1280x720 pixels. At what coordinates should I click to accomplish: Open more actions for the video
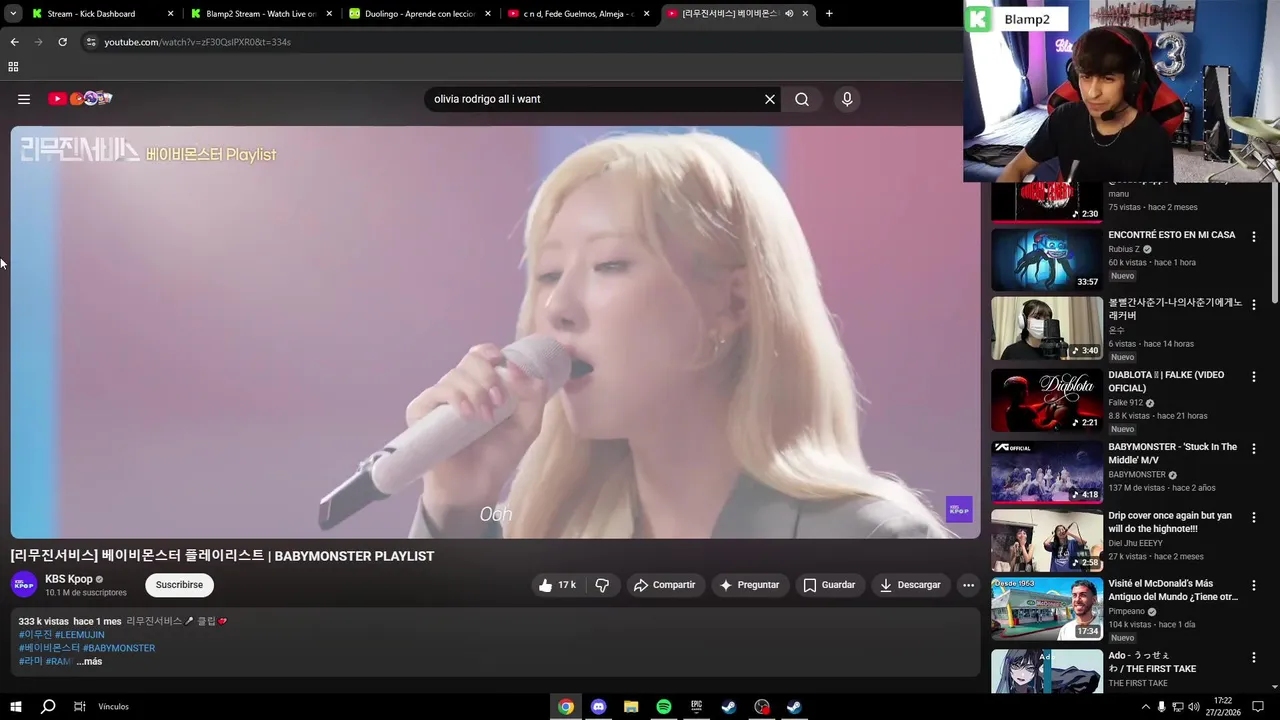968,585
